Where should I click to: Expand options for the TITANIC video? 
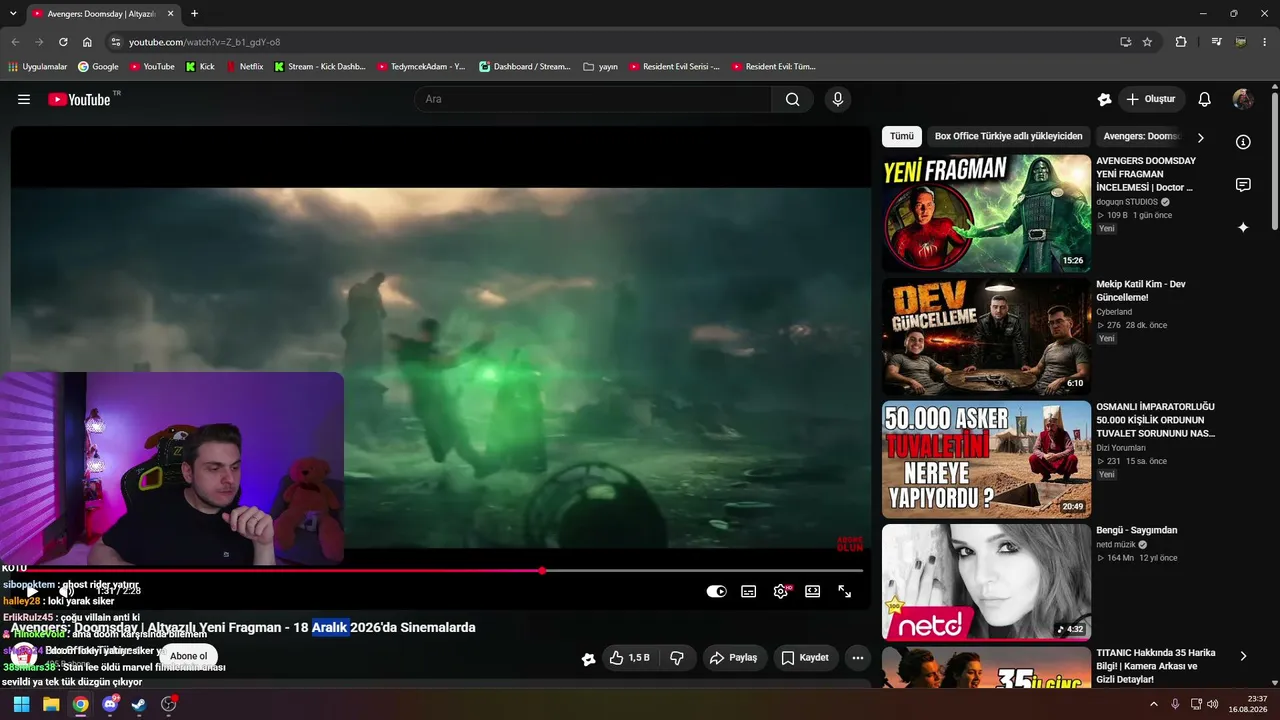[x=1243, y=656]
